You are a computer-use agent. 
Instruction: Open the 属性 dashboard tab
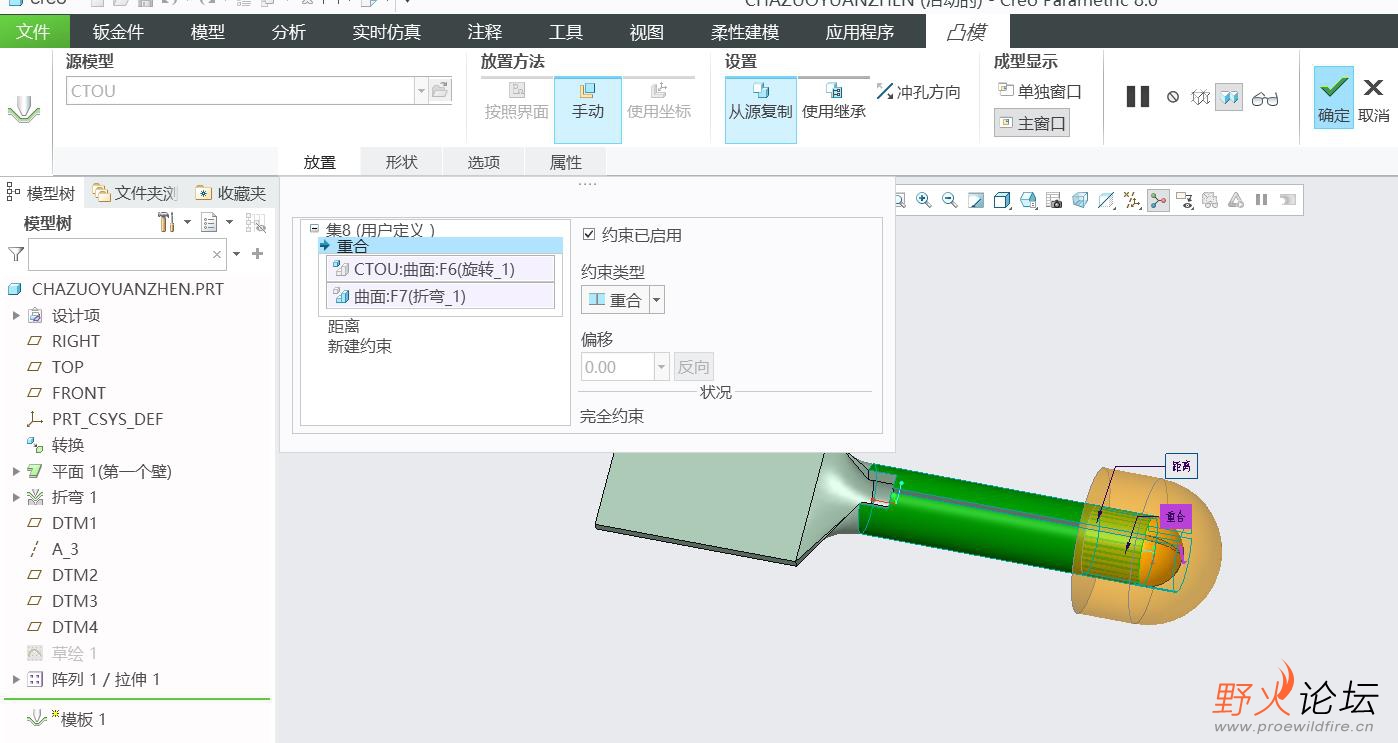[x=565, y=162]
